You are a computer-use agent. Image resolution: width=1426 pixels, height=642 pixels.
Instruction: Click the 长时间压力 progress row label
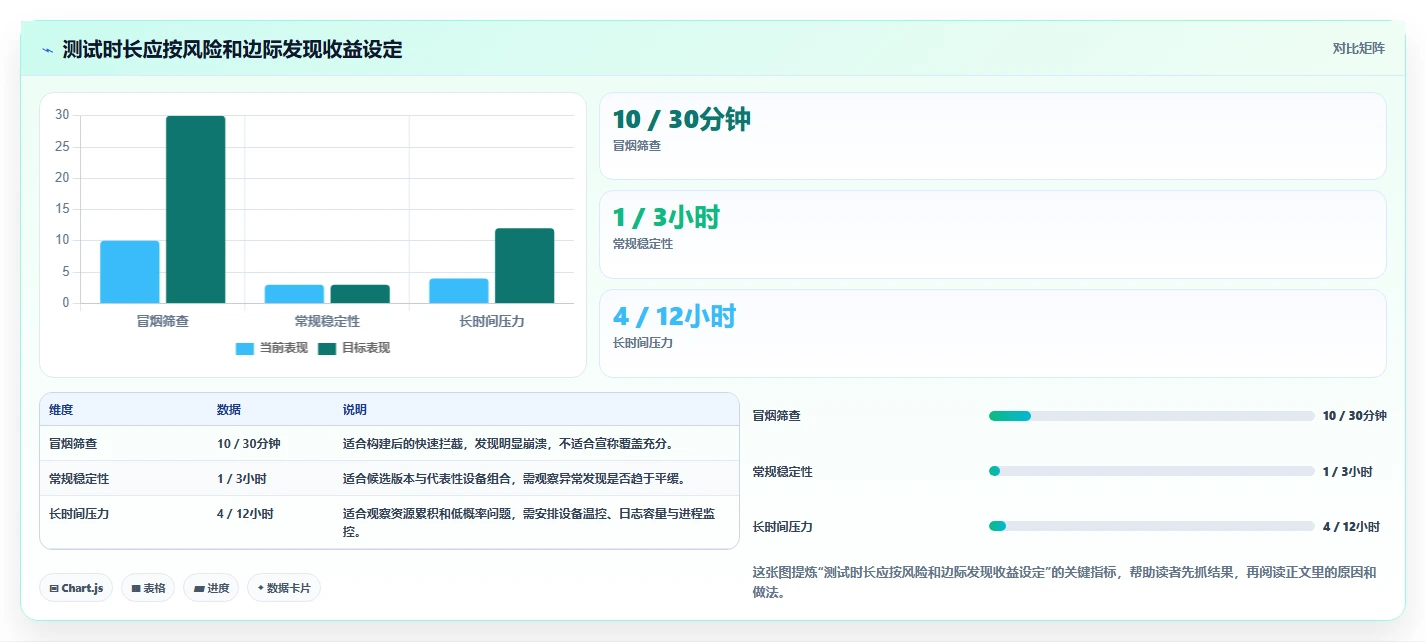coord(782,526)
